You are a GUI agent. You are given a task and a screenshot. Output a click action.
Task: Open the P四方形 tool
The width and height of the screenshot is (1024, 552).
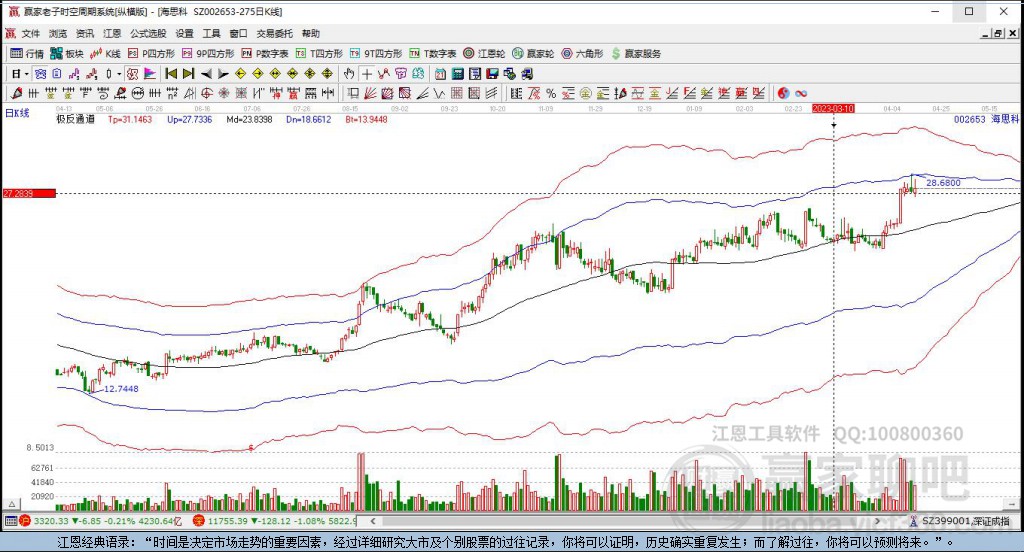coord(152,54)
